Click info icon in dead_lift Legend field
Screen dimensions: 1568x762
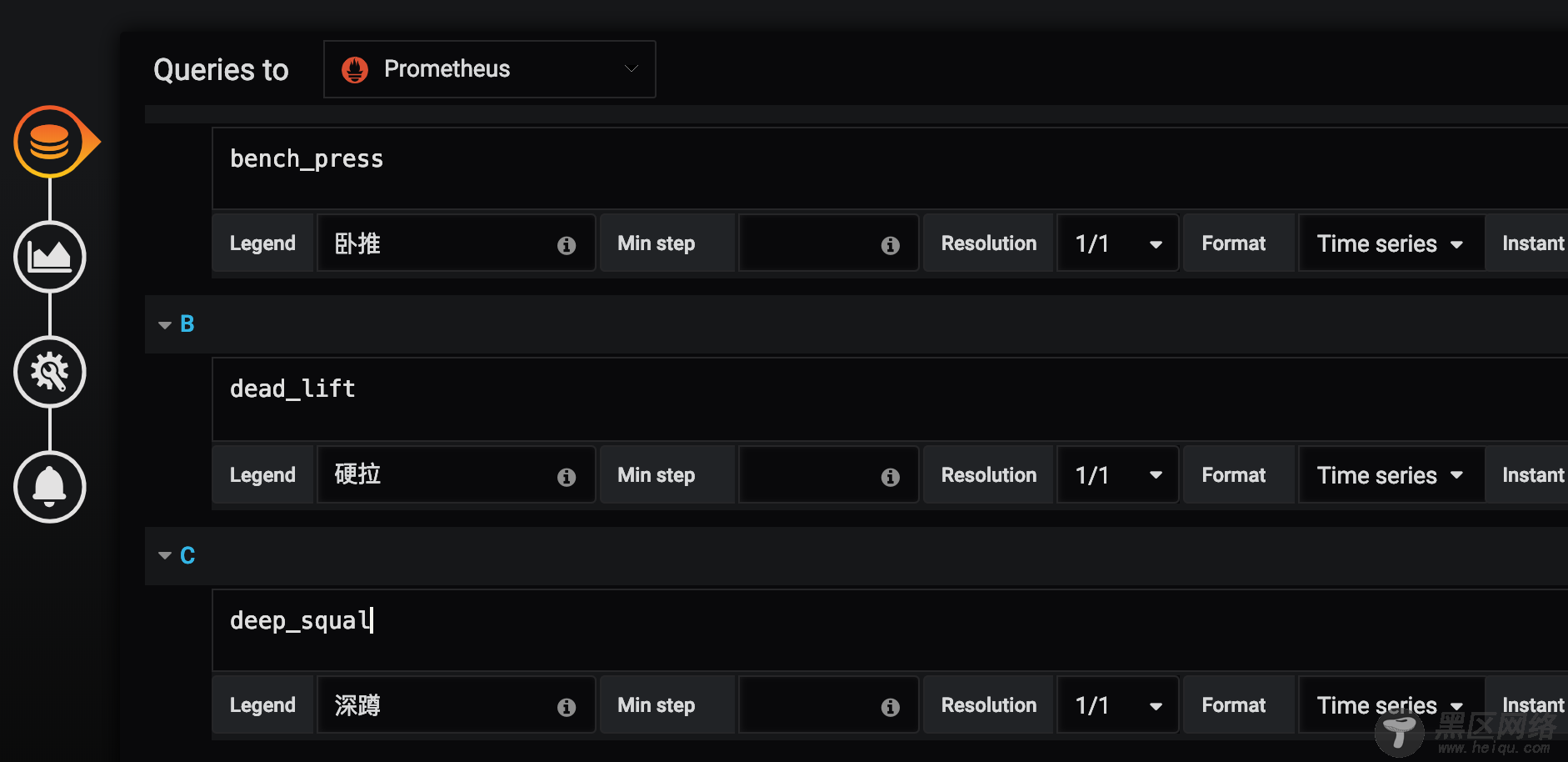pos(567,477)
